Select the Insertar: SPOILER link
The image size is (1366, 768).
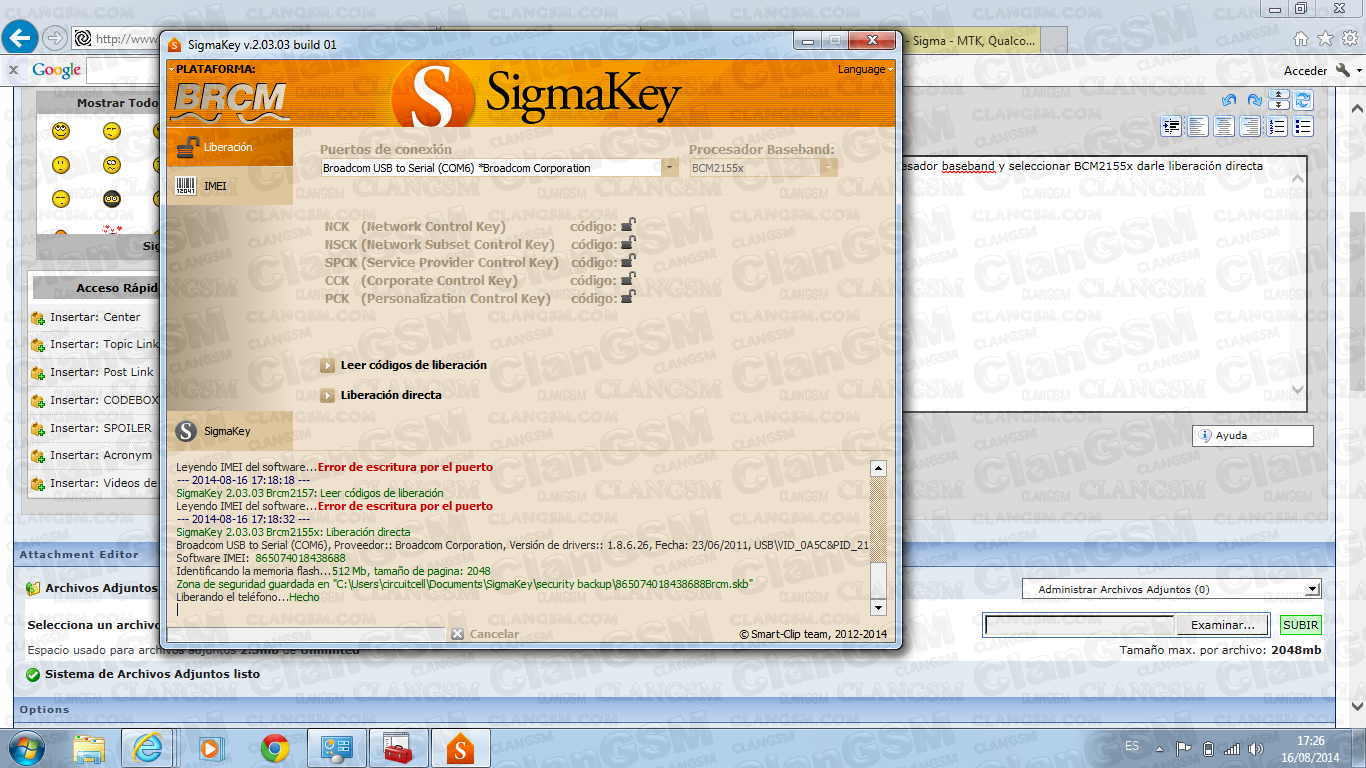[x=98, y=427]
